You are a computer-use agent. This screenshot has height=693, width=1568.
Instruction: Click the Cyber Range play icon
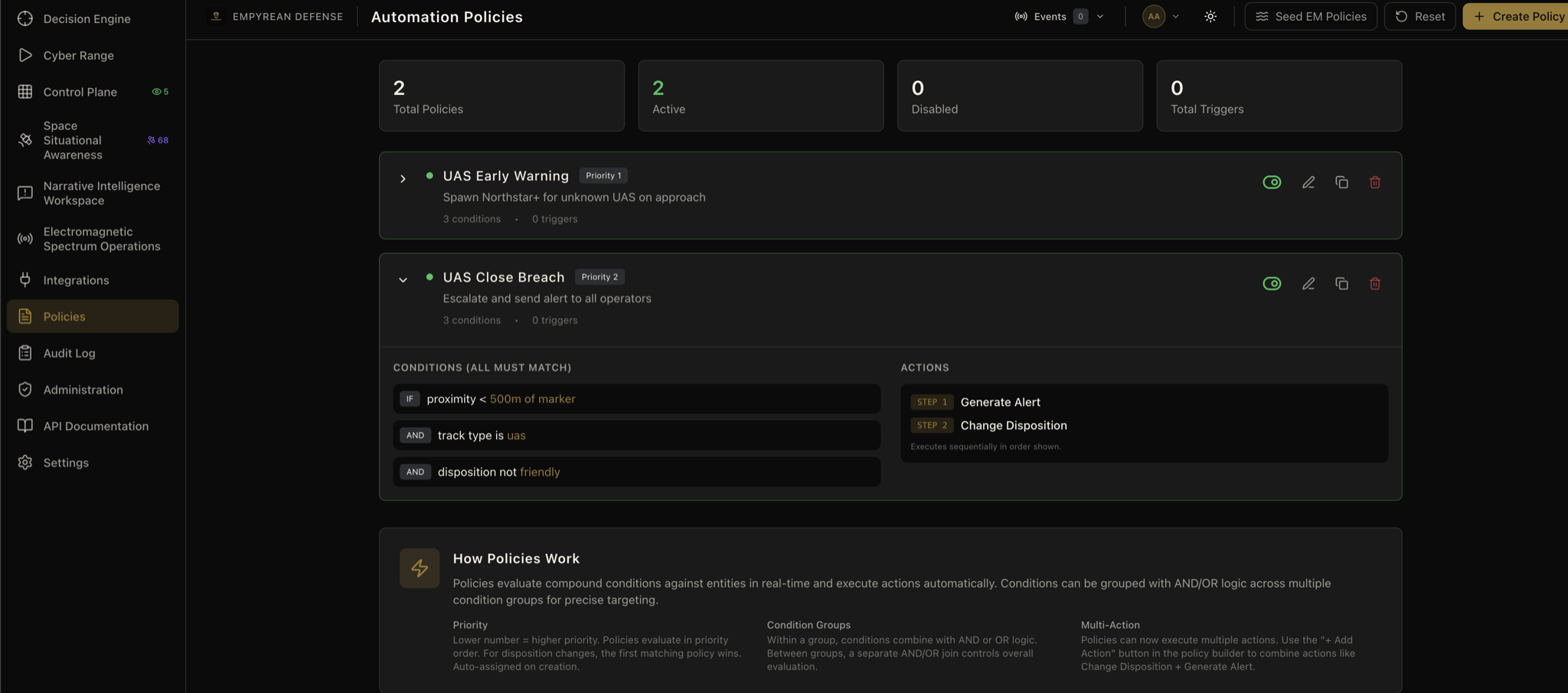[25, 55]
